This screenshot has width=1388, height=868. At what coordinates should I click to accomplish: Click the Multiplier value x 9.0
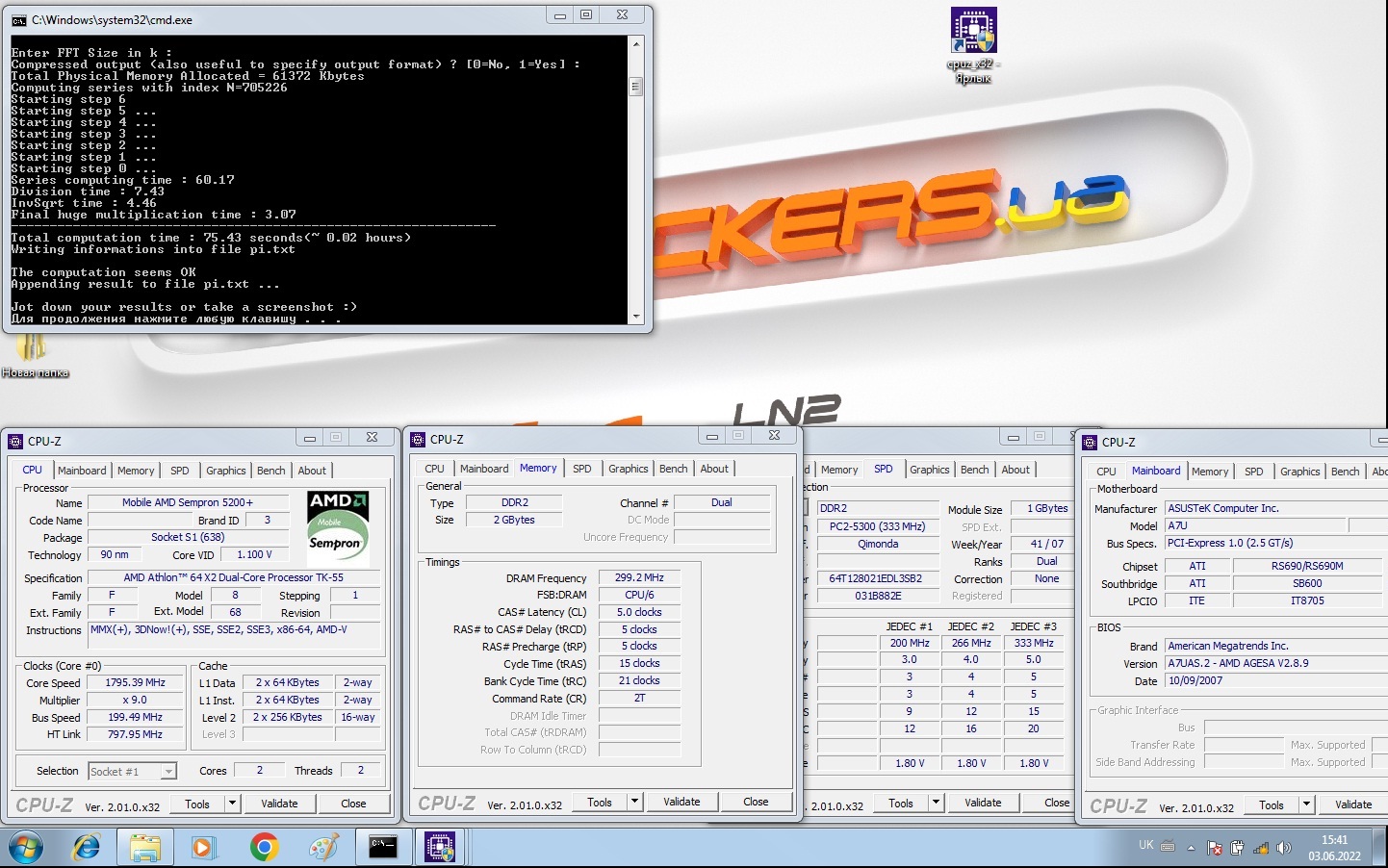(136, 700)
